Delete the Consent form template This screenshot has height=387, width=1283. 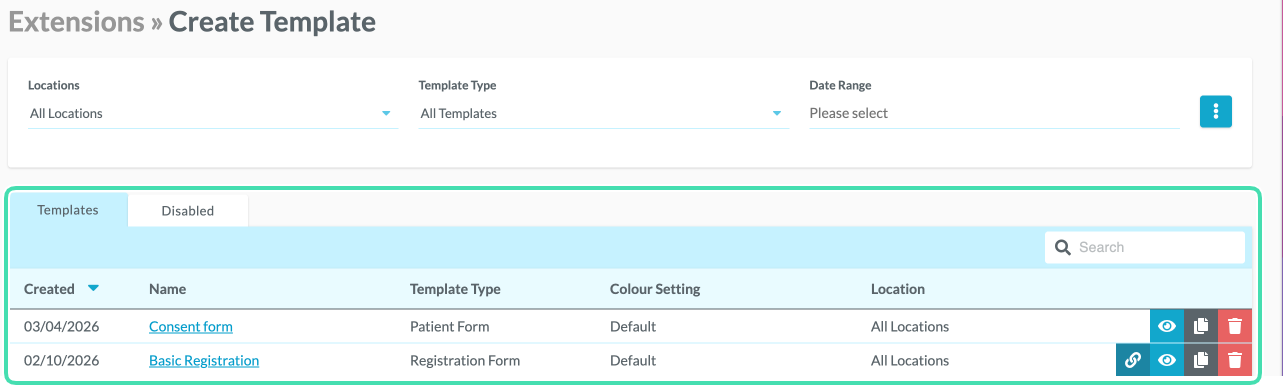pyautogui.click(x=1235, y=326)
